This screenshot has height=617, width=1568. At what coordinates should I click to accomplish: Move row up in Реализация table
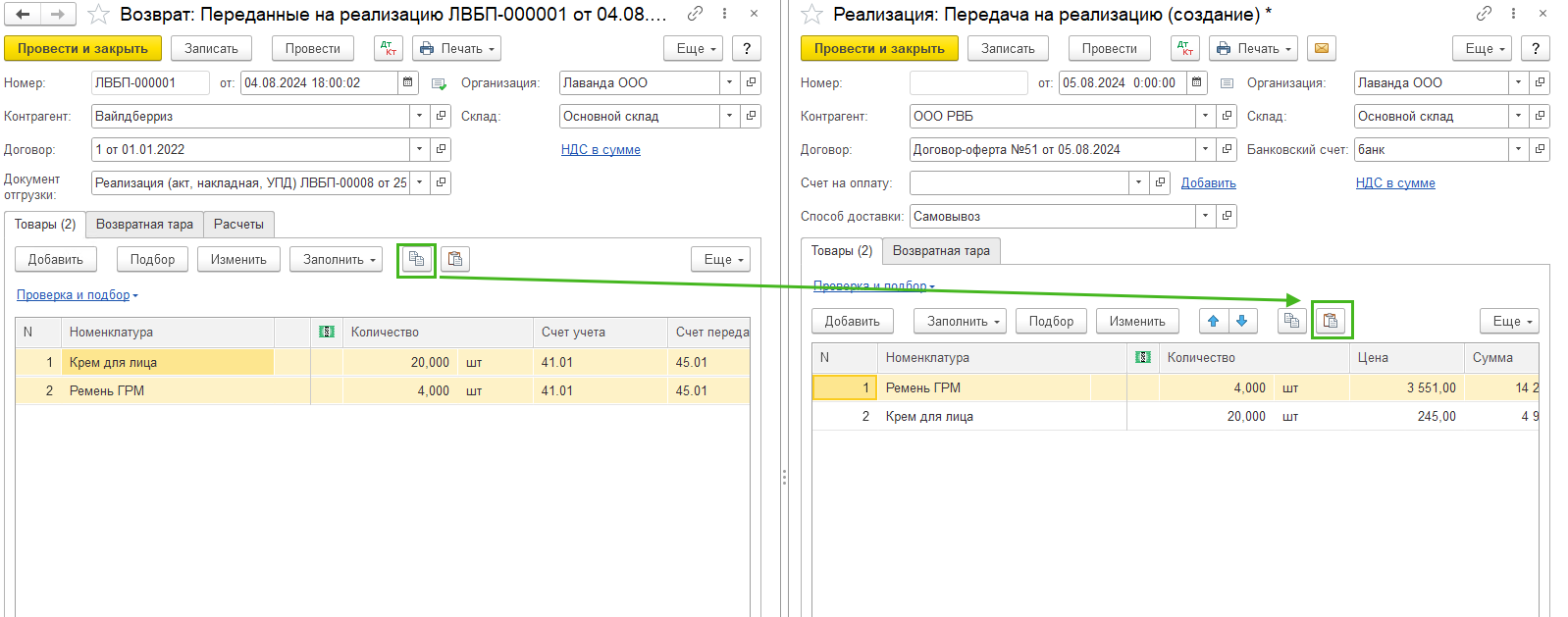[1214, 321]
